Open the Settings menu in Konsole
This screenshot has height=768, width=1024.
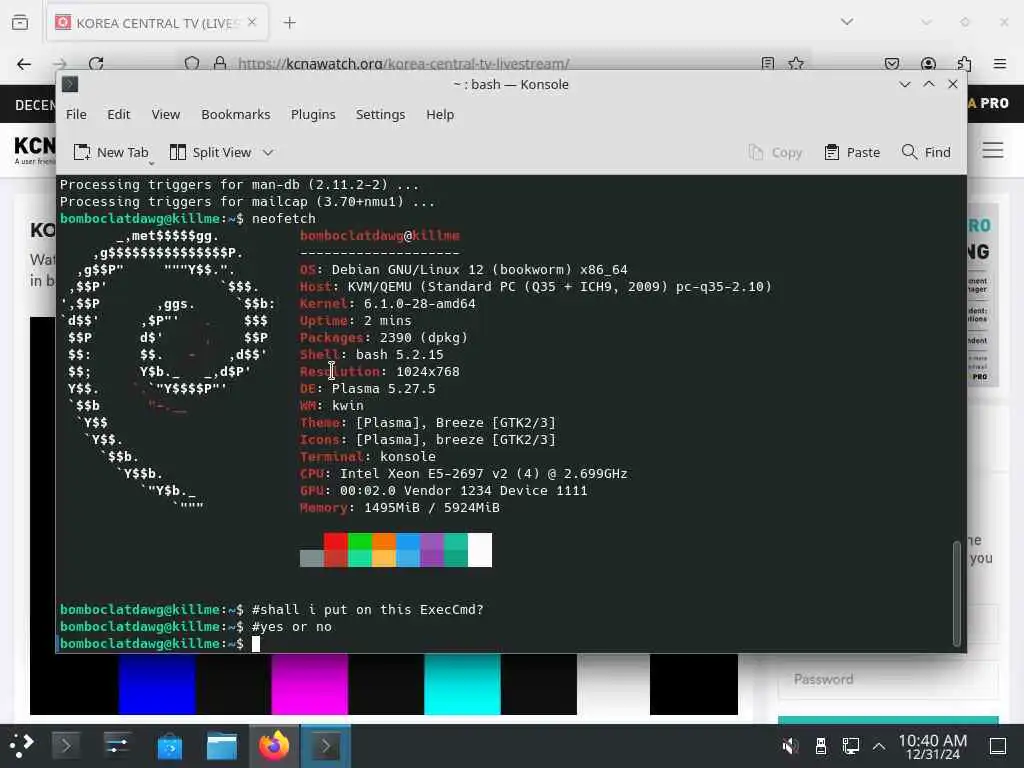380,114
